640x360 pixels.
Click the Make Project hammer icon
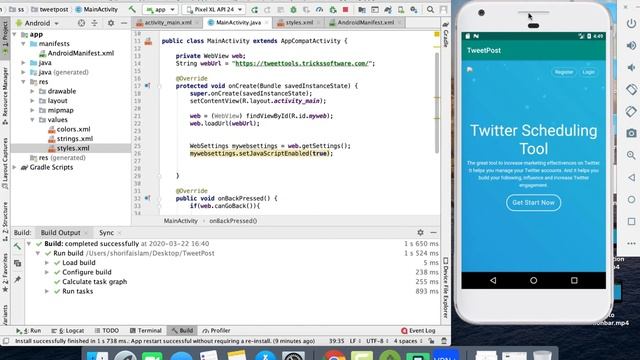point(132,9)
